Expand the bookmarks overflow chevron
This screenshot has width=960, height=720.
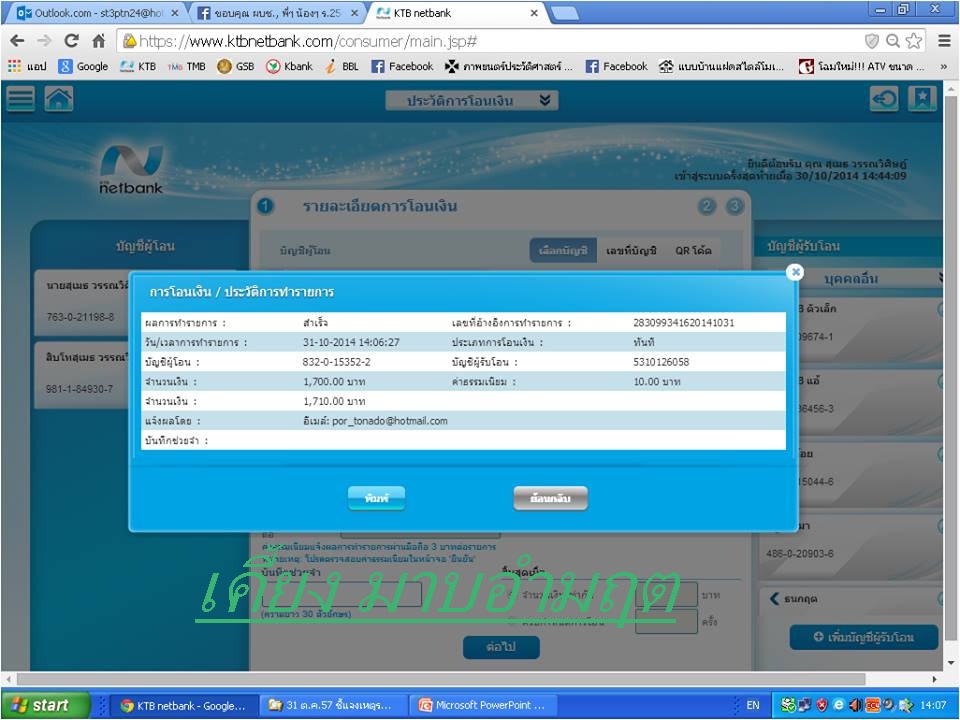point(943,67)
